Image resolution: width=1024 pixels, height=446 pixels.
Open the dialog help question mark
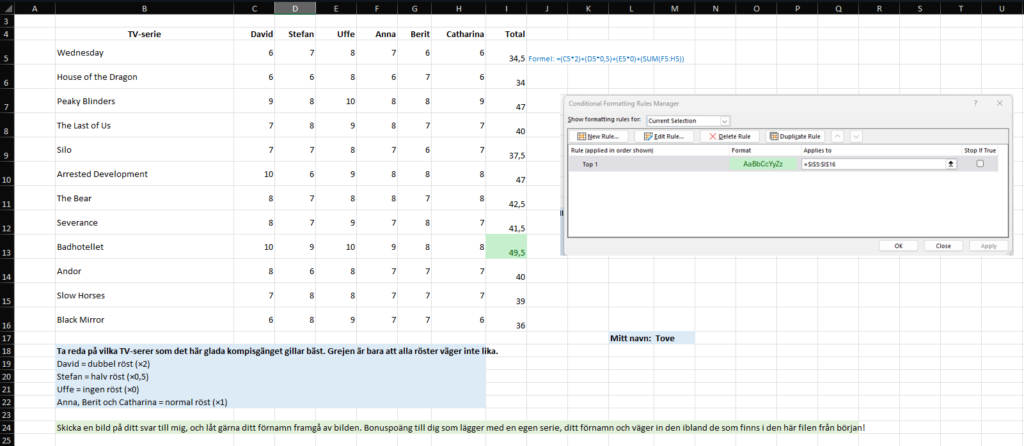(x=976, y=103)
